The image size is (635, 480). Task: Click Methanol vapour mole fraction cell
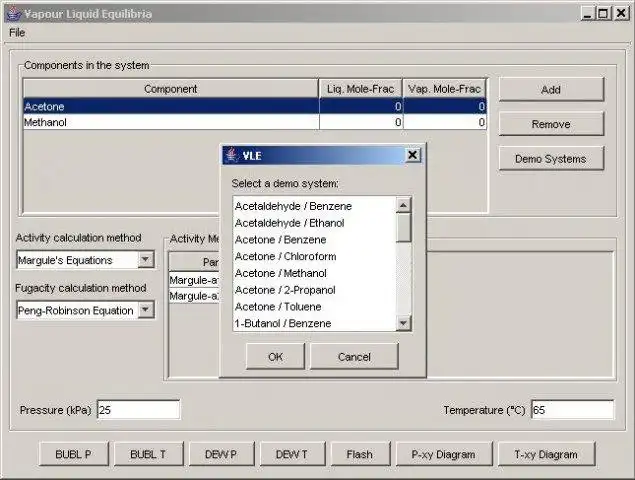coord(445,122)
